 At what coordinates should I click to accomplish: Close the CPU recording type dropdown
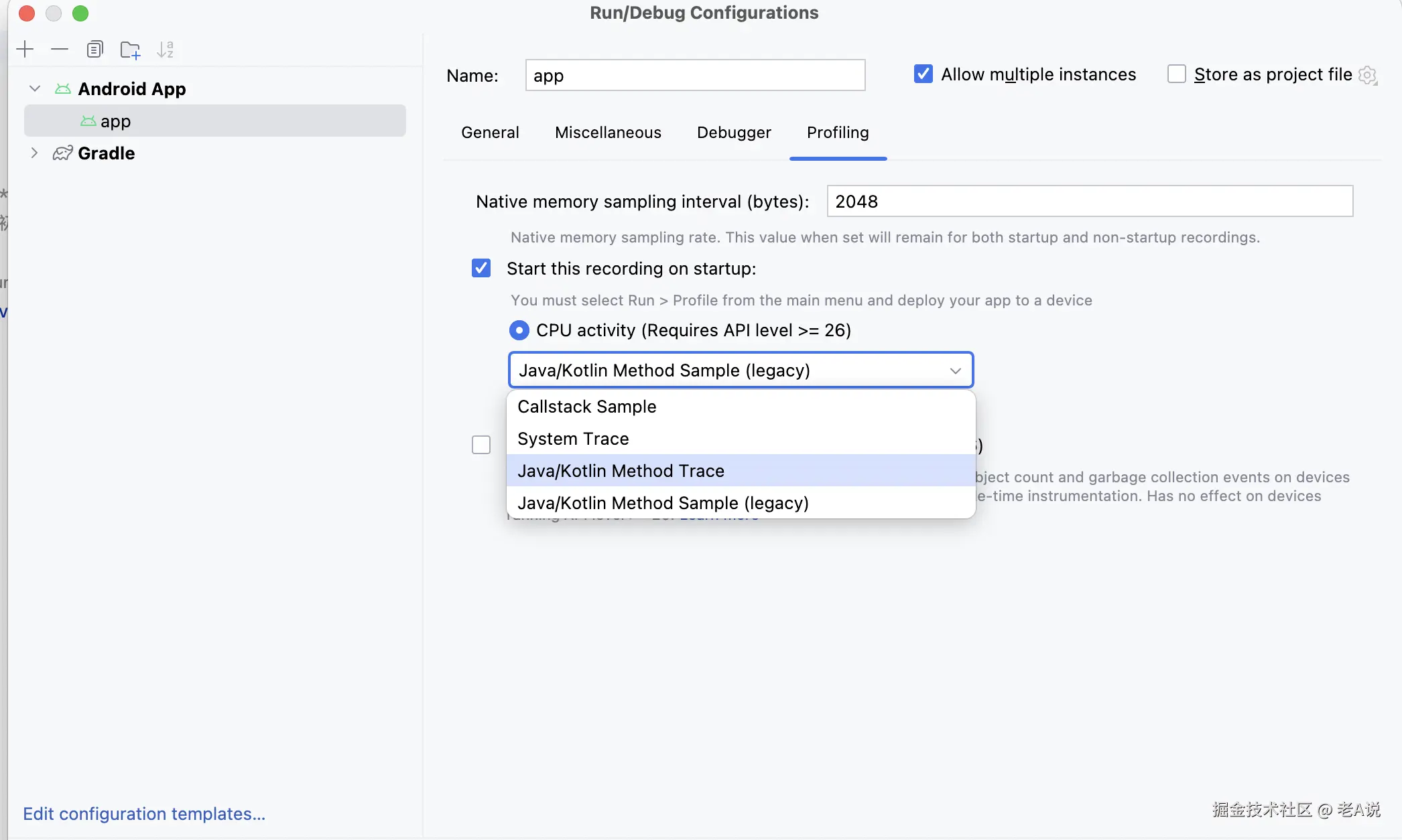click(955, 370)
